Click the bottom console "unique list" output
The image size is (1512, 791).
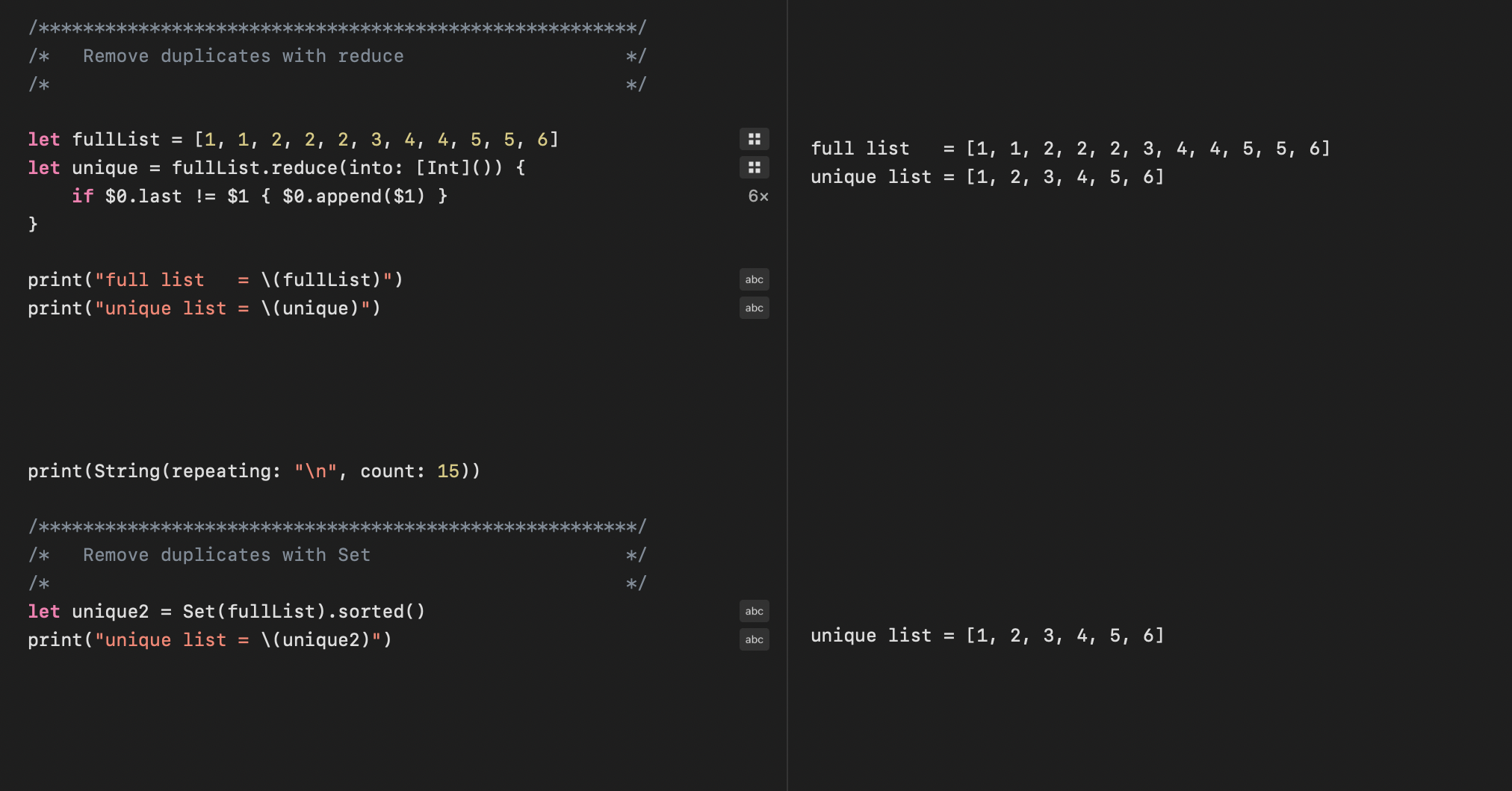[988, 636]
